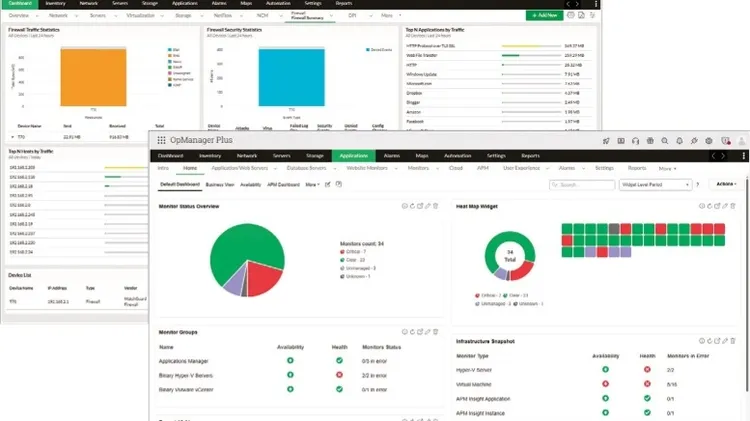Click the Search input field
The image size is (750, 421).
583,185
